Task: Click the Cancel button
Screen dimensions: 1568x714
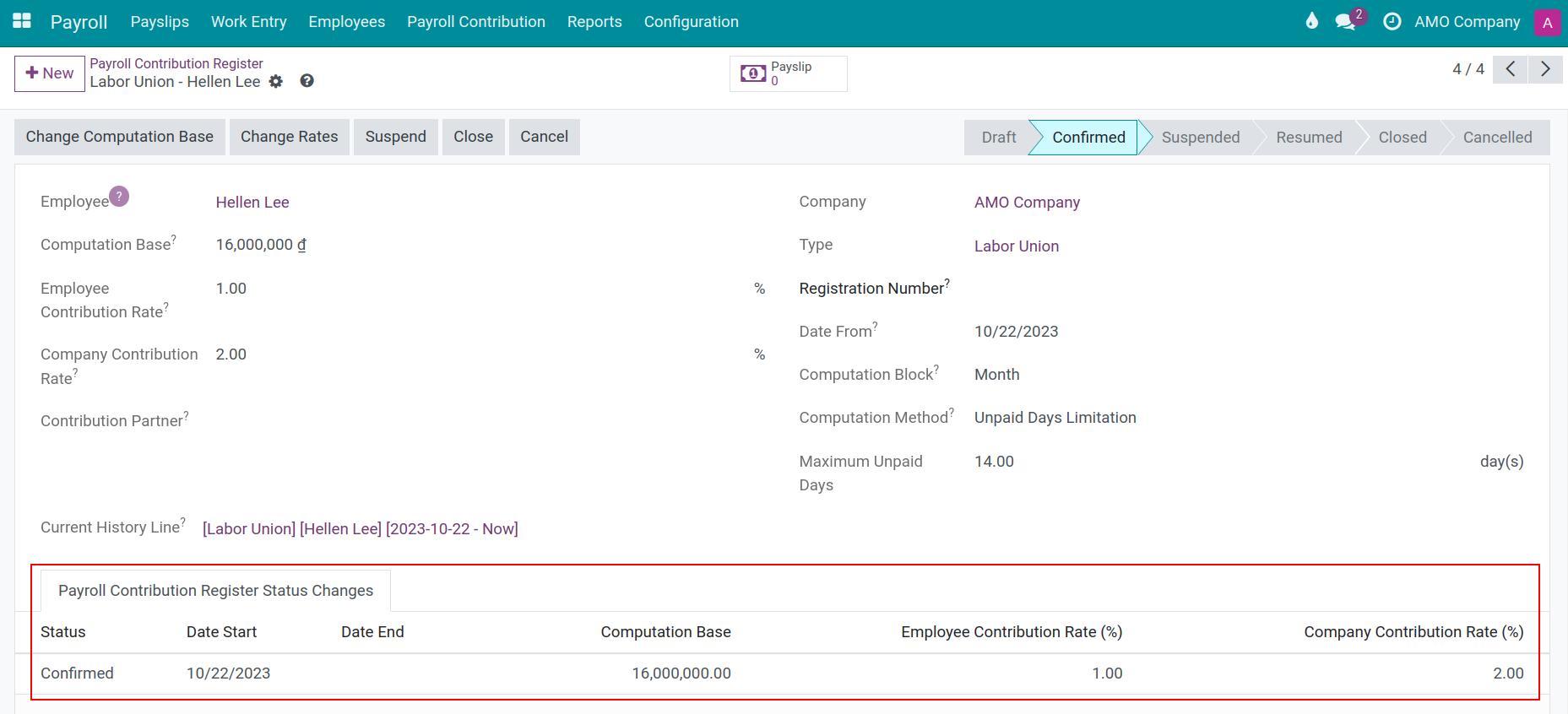Action: click(x=545, y=137)
